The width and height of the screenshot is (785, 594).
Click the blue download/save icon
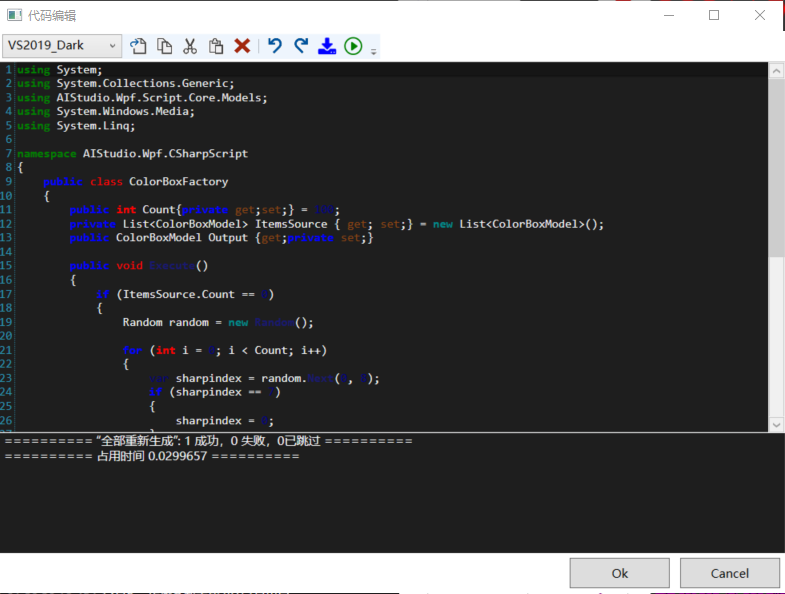click(x=327, y=46)
